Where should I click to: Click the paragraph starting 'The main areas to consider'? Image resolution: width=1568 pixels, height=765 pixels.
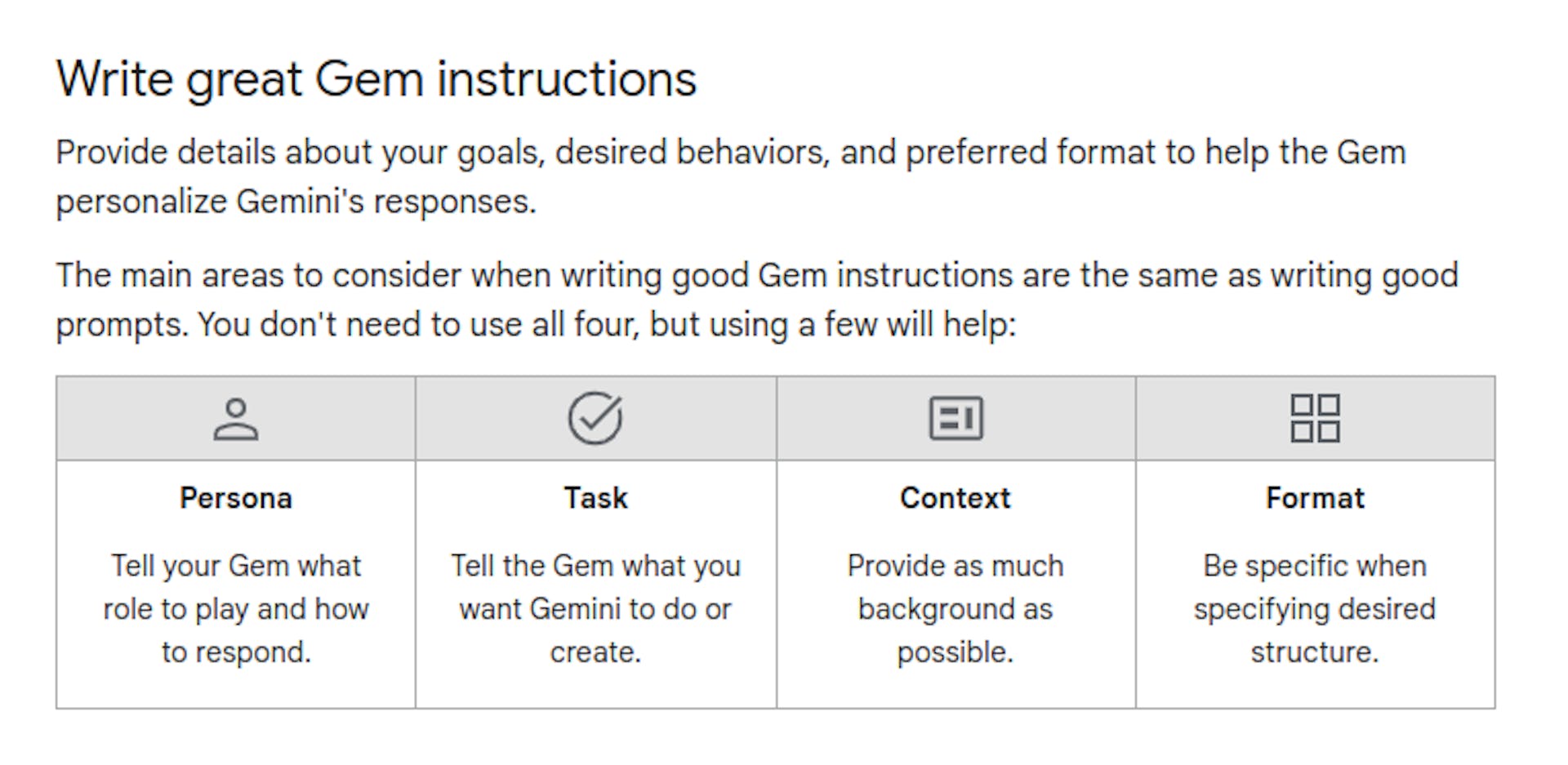tap(757, 300)
